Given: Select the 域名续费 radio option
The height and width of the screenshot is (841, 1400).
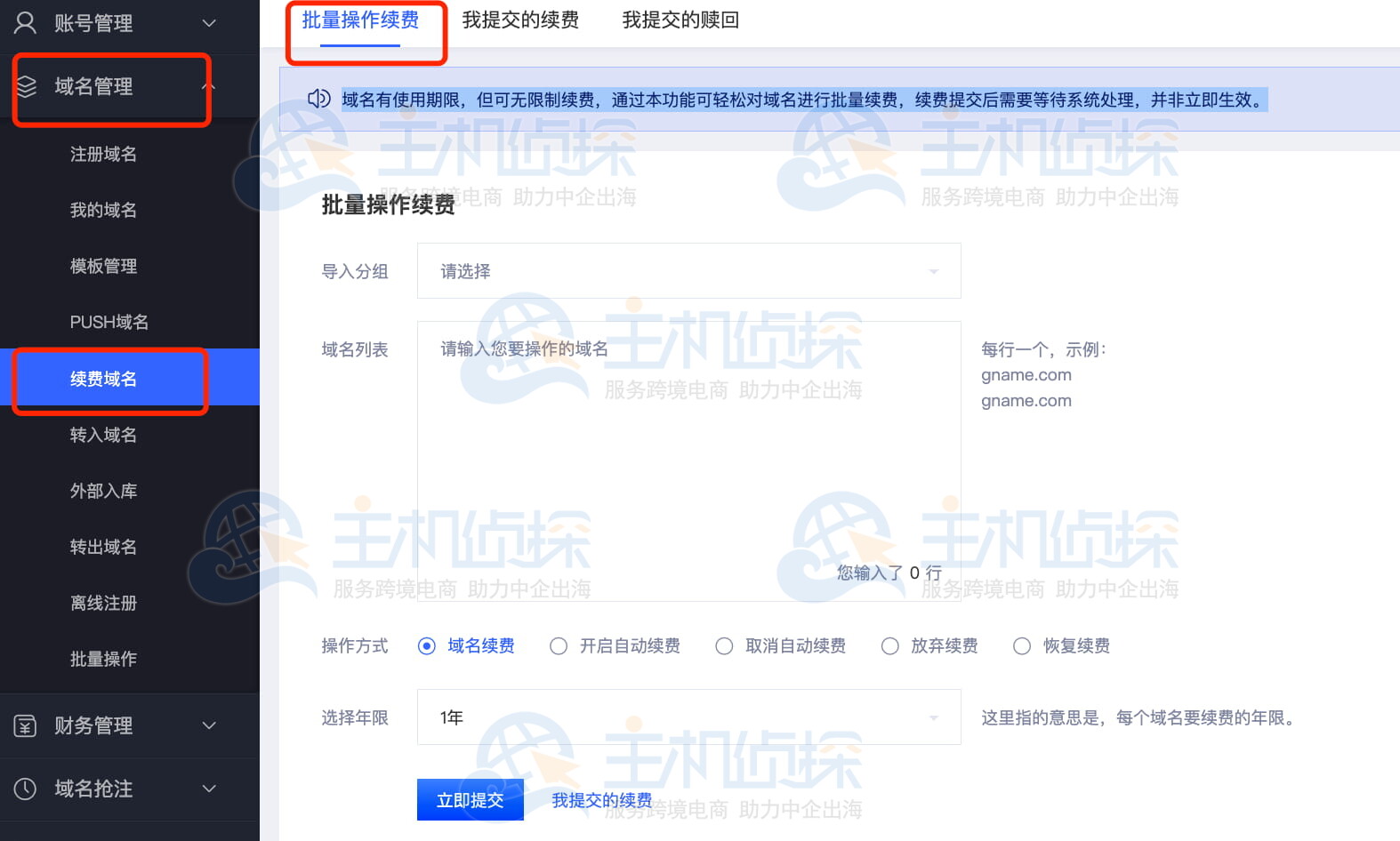Looking at the screenshot, I should coord(427,646).
